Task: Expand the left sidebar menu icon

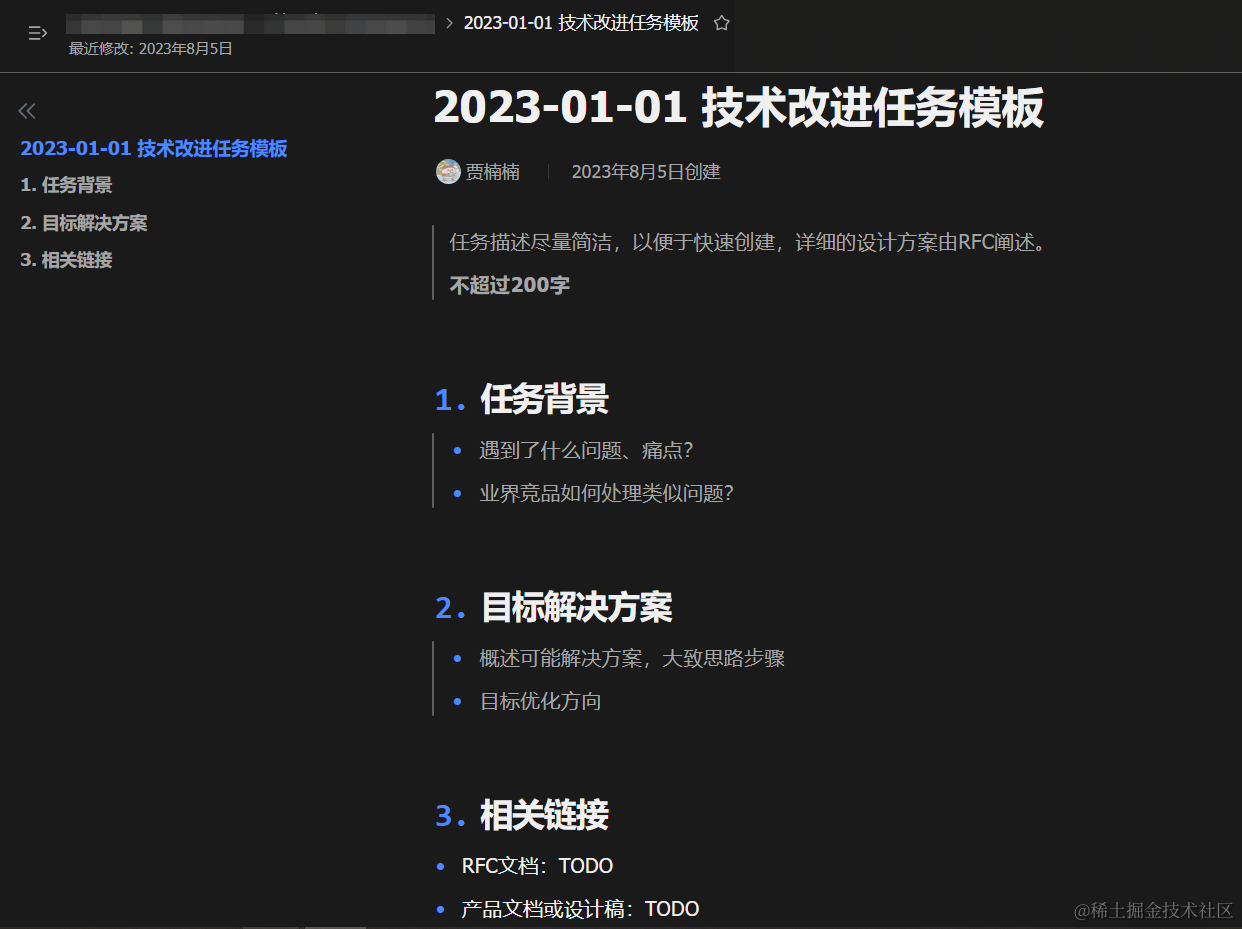Action: [37, 33]
